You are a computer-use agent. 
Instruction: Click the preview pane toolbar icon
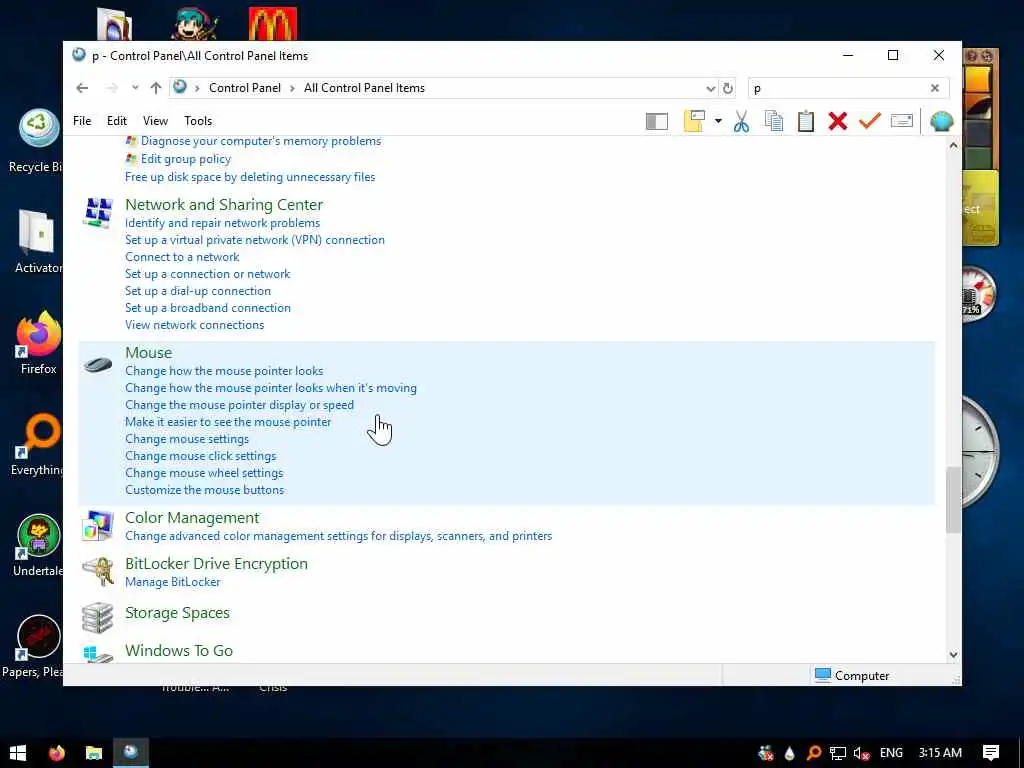pyautogui.click(x=656, y=121)
